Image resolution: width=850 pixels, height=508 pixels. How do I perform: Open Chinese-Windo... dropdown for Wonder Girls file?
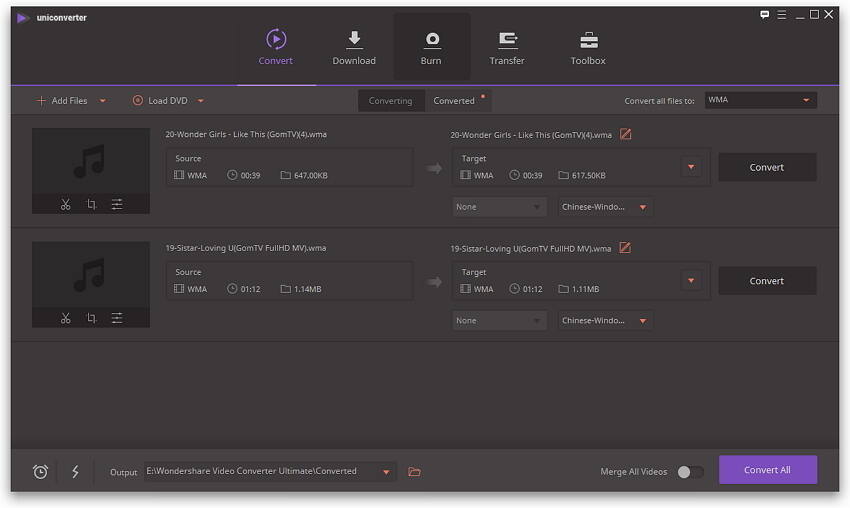coord(605,207)
